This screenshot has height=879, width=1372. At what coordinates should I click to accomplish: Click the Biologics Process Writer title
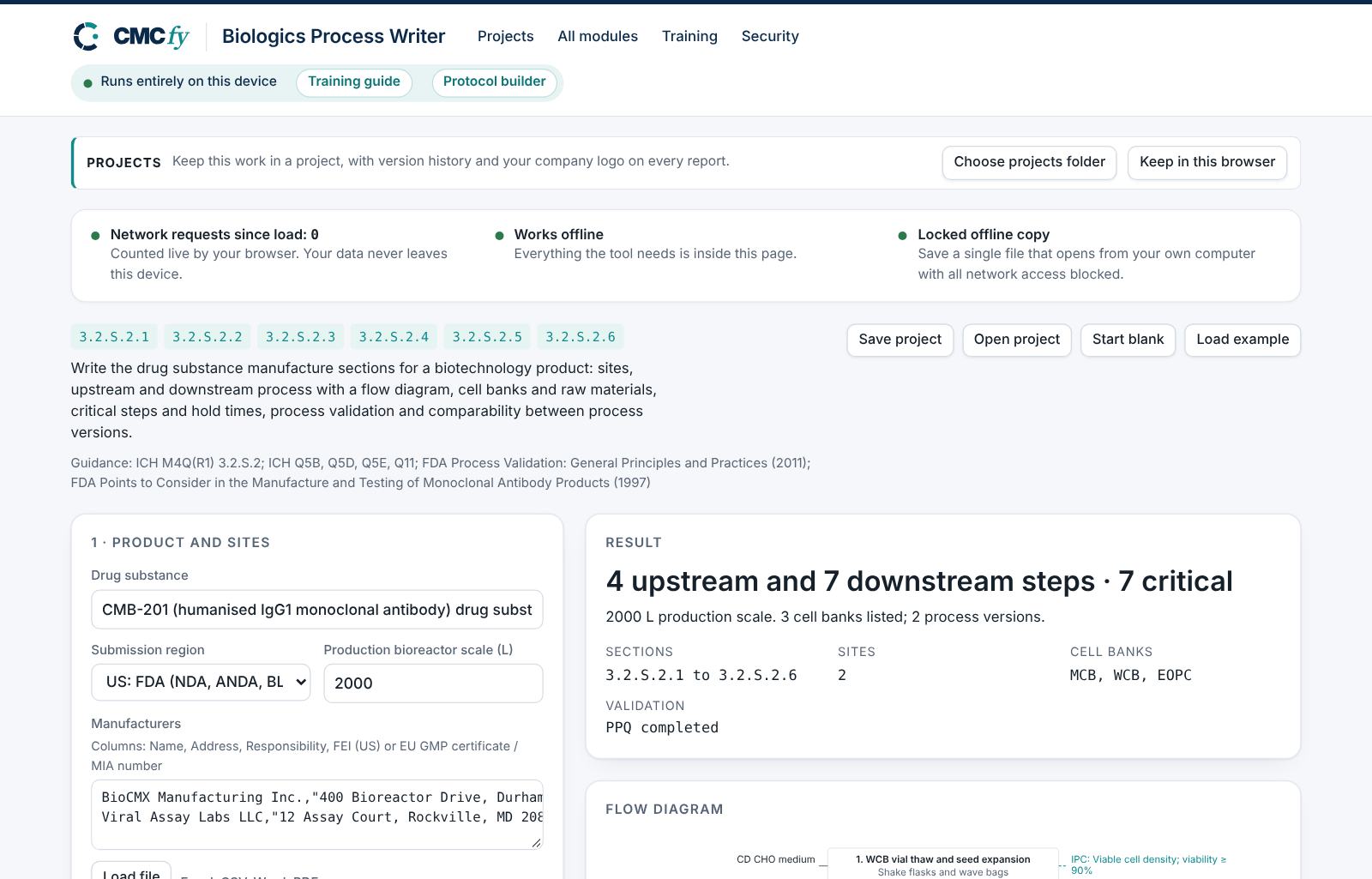(334, 36)
